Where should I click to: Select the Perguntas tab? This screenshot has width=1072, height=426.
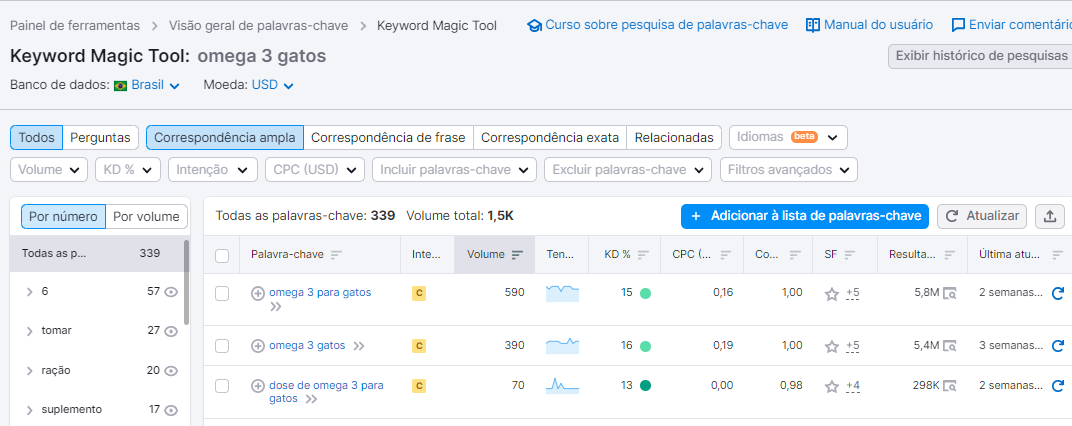click(x=100, y=137)
